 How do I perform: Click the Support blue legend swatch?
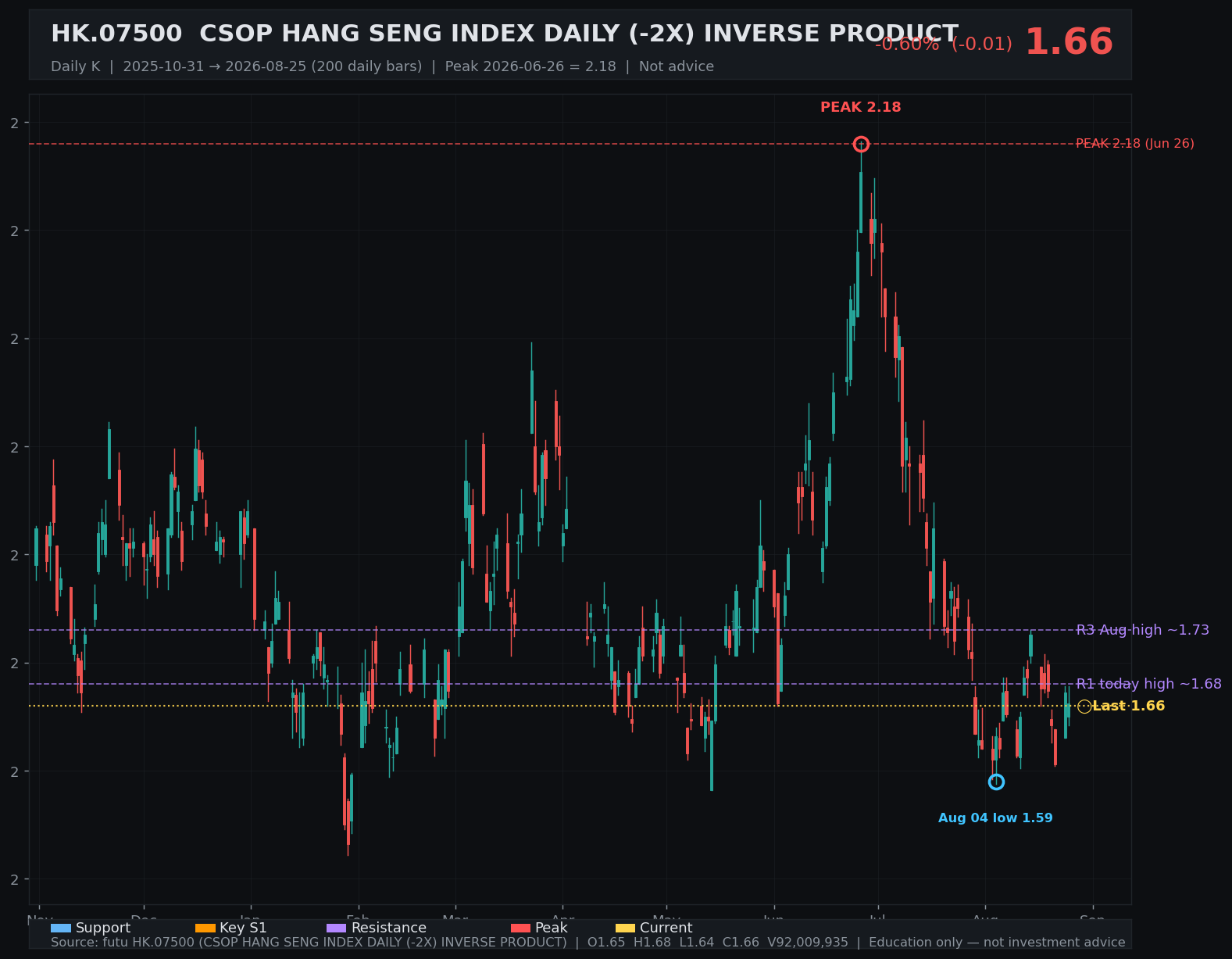[x=61, y=928]
